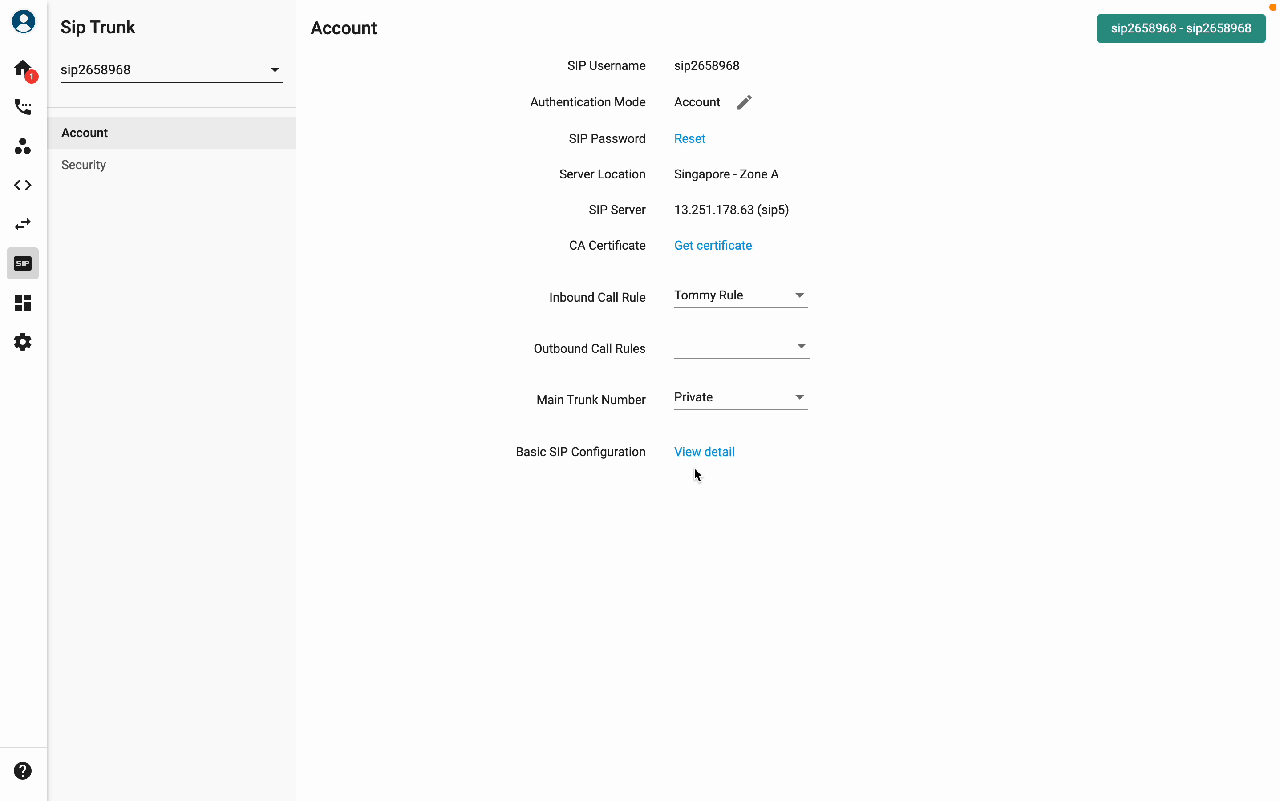
Task: Open View detail for Basic SIP Configuration
Action: point(704,452)
